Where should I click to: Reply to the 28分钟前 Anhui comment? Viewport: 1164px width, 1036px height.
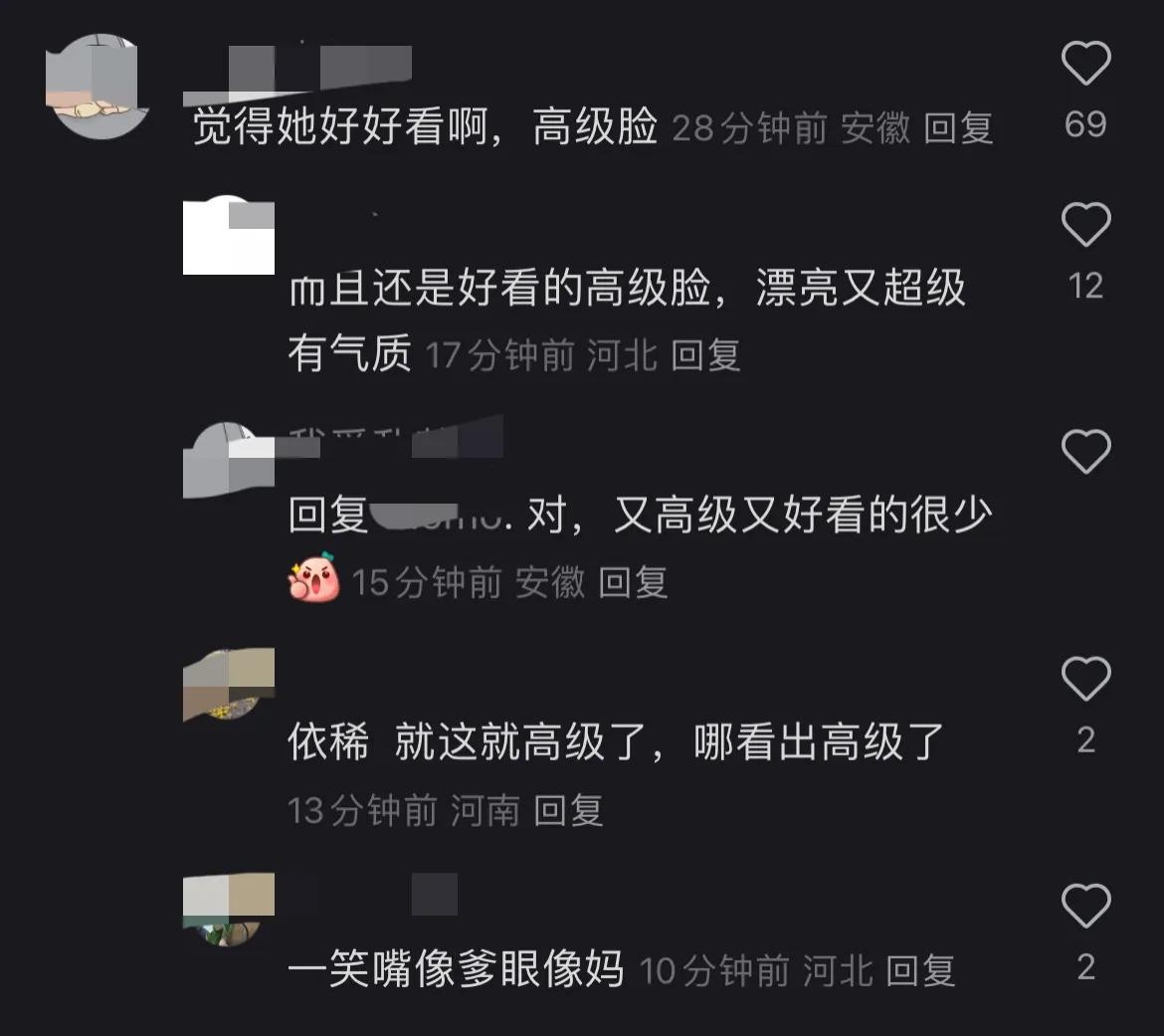pyautogui.click(x=958, y=127)
